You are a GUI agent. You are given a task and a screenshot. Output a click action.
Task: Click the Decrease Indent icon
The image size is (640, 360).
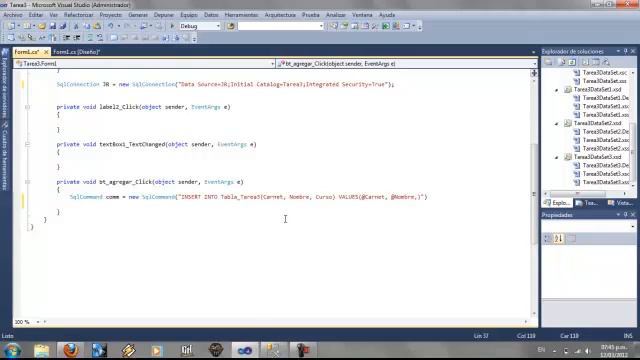pyautogui.click(x=66, y=38)
